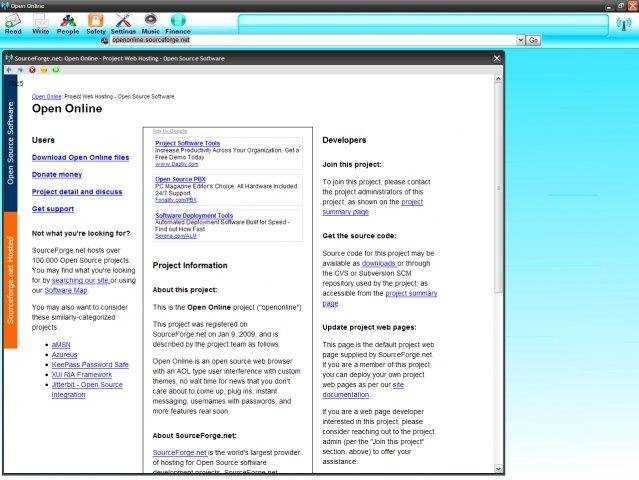Click the Ads by Google label
The image size is (639, 480).
click(170, 131)
